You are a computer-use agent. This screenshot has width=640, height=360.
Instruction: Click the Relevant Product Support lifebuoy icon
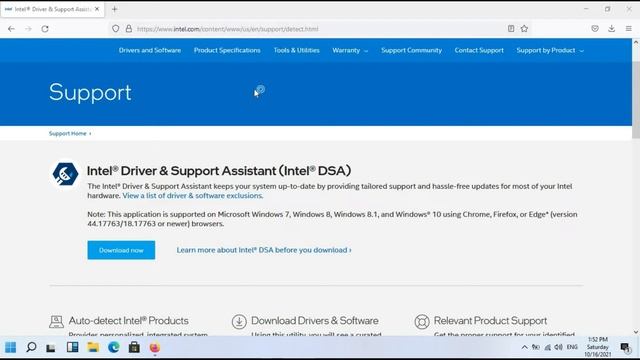422,322
